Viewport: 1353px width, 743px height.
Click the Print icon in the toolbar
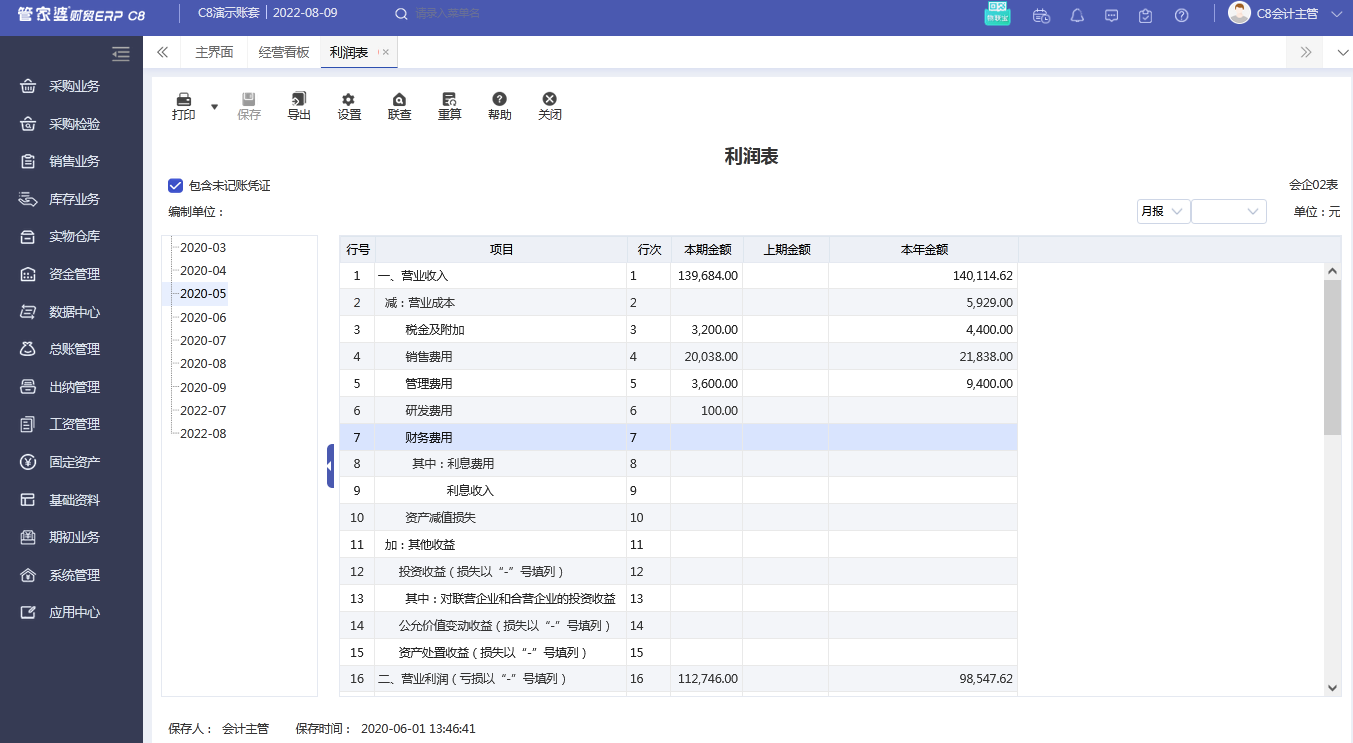(183, 100)
